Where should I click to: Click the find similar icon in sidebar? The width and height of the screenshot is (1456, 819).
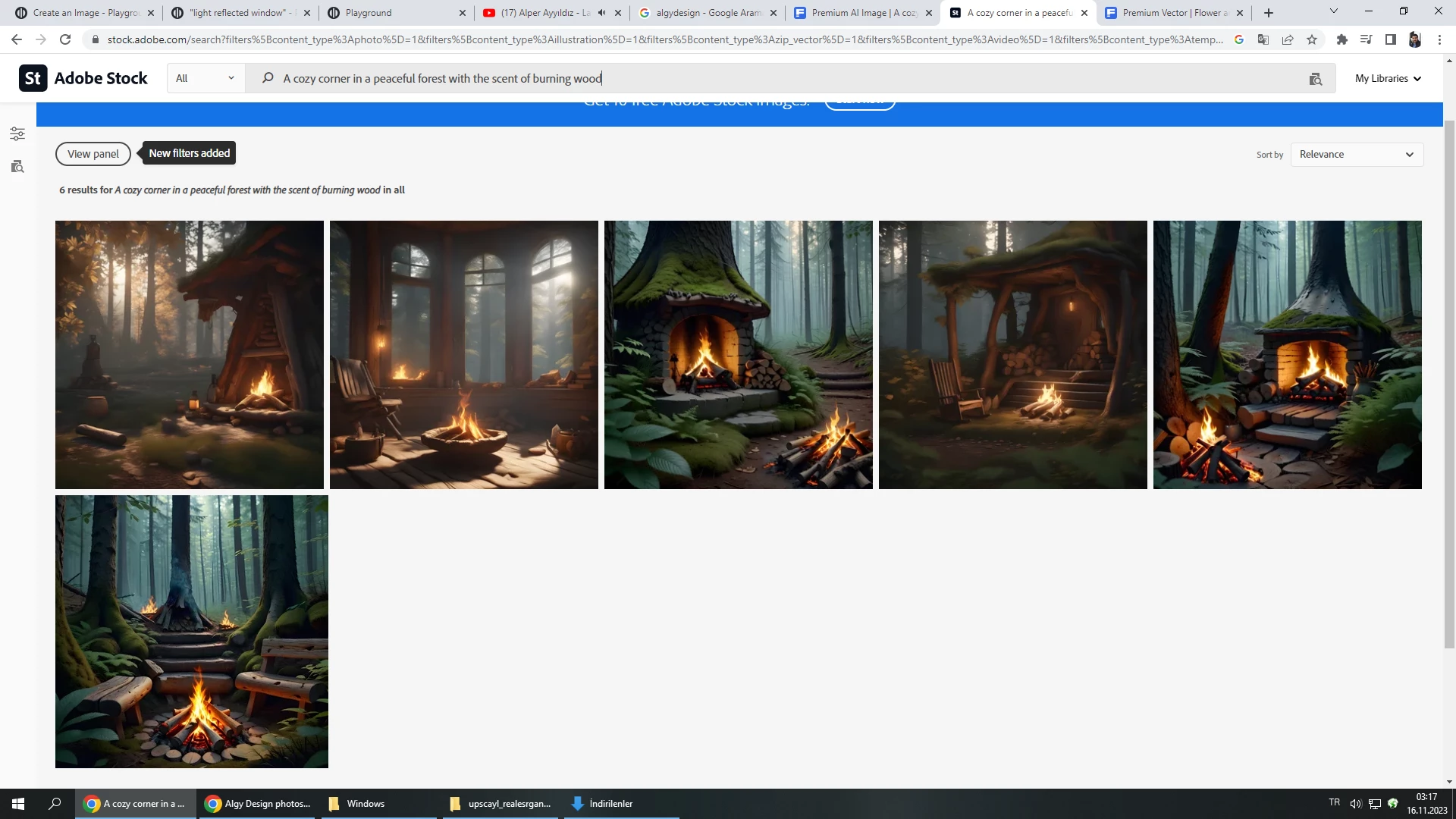(17, 167)
